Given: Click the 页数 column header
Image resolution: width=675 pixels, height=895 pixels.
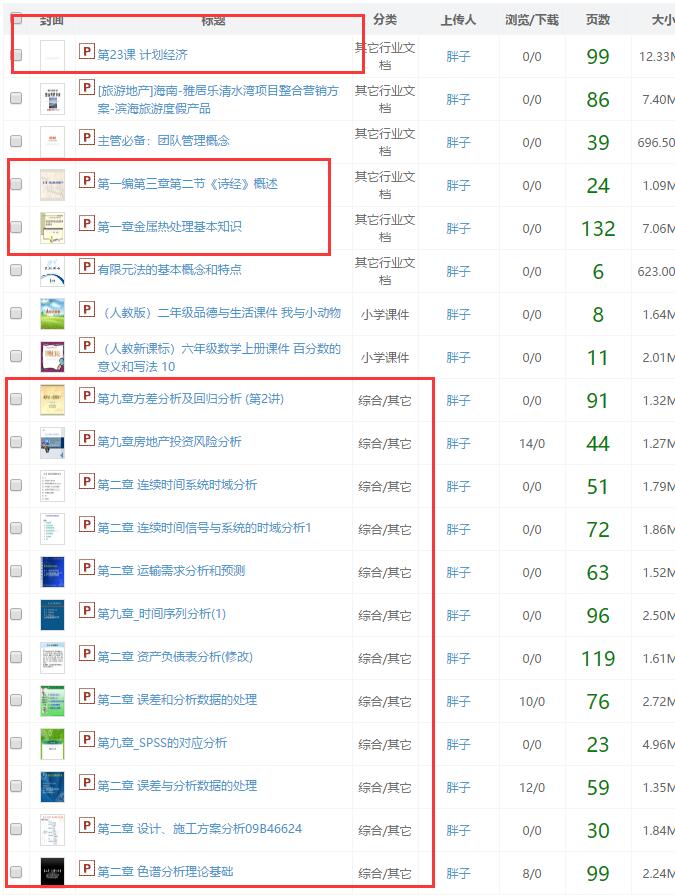Looking at the screenshot, I should (x=597, y=19).
